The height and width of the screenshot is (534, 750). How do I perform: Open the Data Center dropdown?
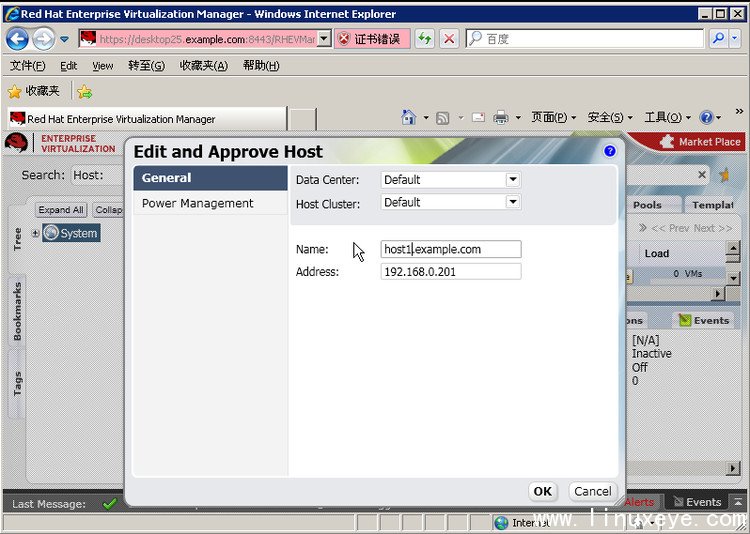(x=513, y=180)
